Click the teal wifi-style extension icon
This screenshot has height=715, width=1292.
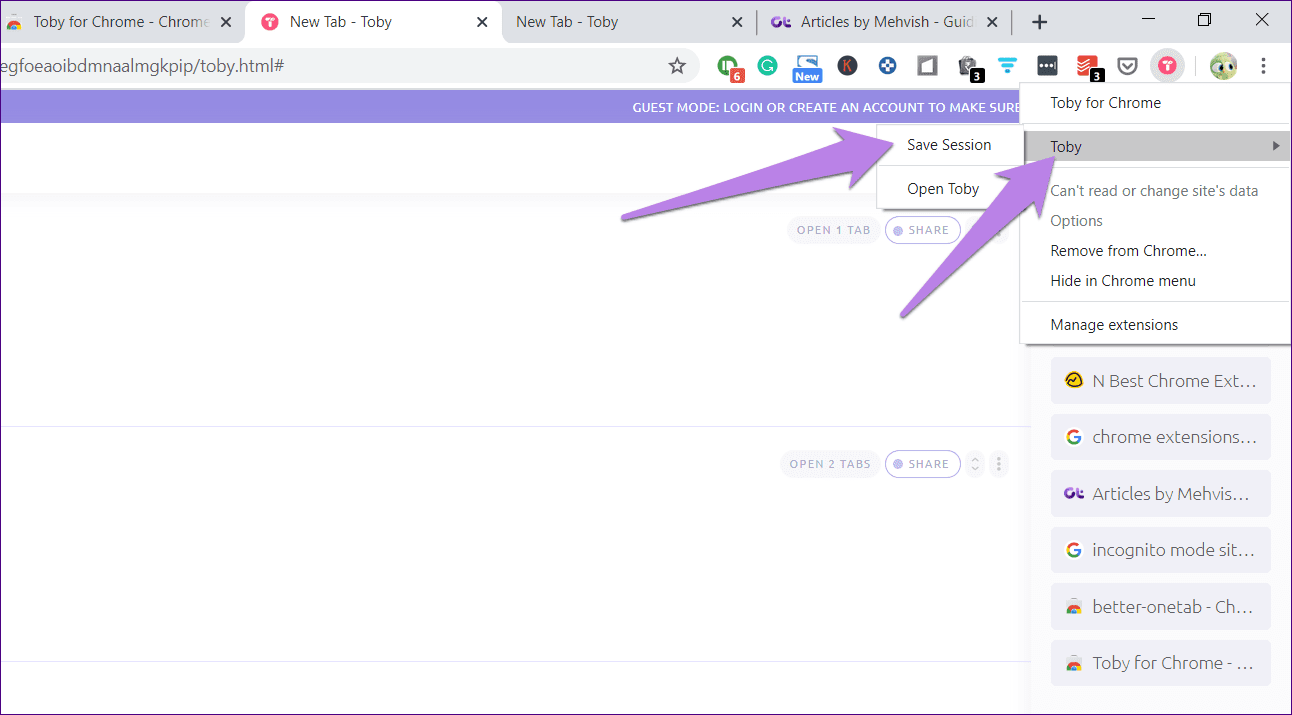tap(1007, 65)
